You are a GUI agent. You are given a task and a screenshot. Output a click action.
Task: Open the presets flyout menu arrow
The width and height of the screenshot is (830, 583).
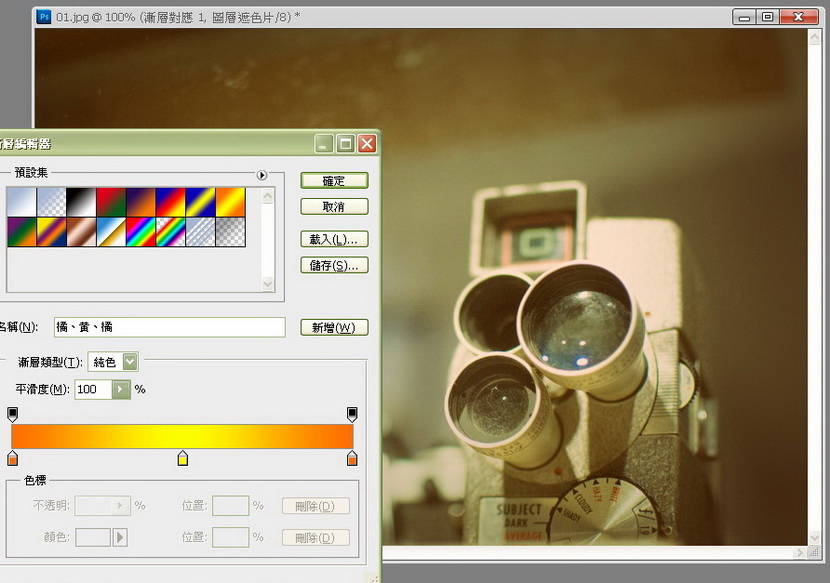[262, 175]
